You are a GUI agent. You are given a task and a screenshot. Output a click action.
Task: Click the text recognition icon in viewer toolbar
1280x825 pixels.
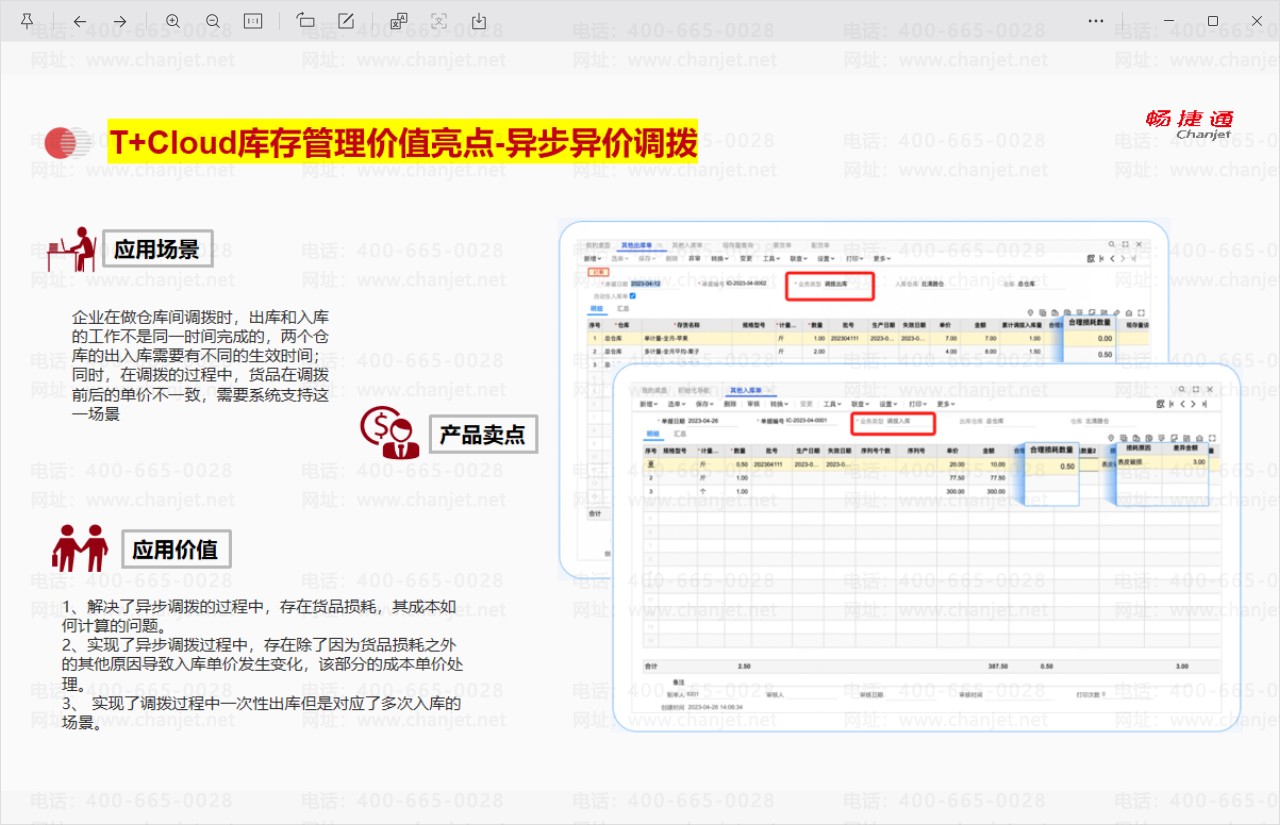click(x=438, y=21)
